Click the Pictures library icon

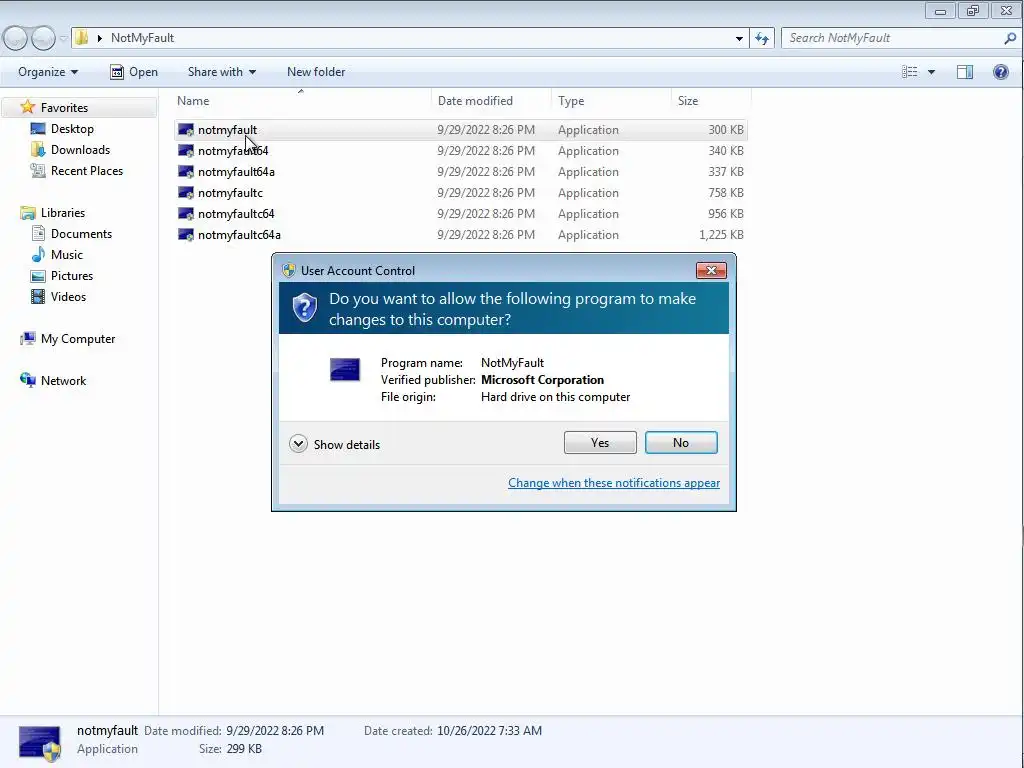pyautogui.click(x=39, y=276)
